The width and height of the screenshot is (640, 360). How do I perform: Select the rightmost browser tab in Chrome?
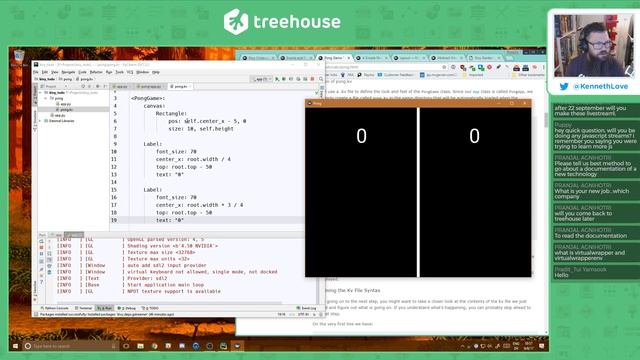pos(484,58)
